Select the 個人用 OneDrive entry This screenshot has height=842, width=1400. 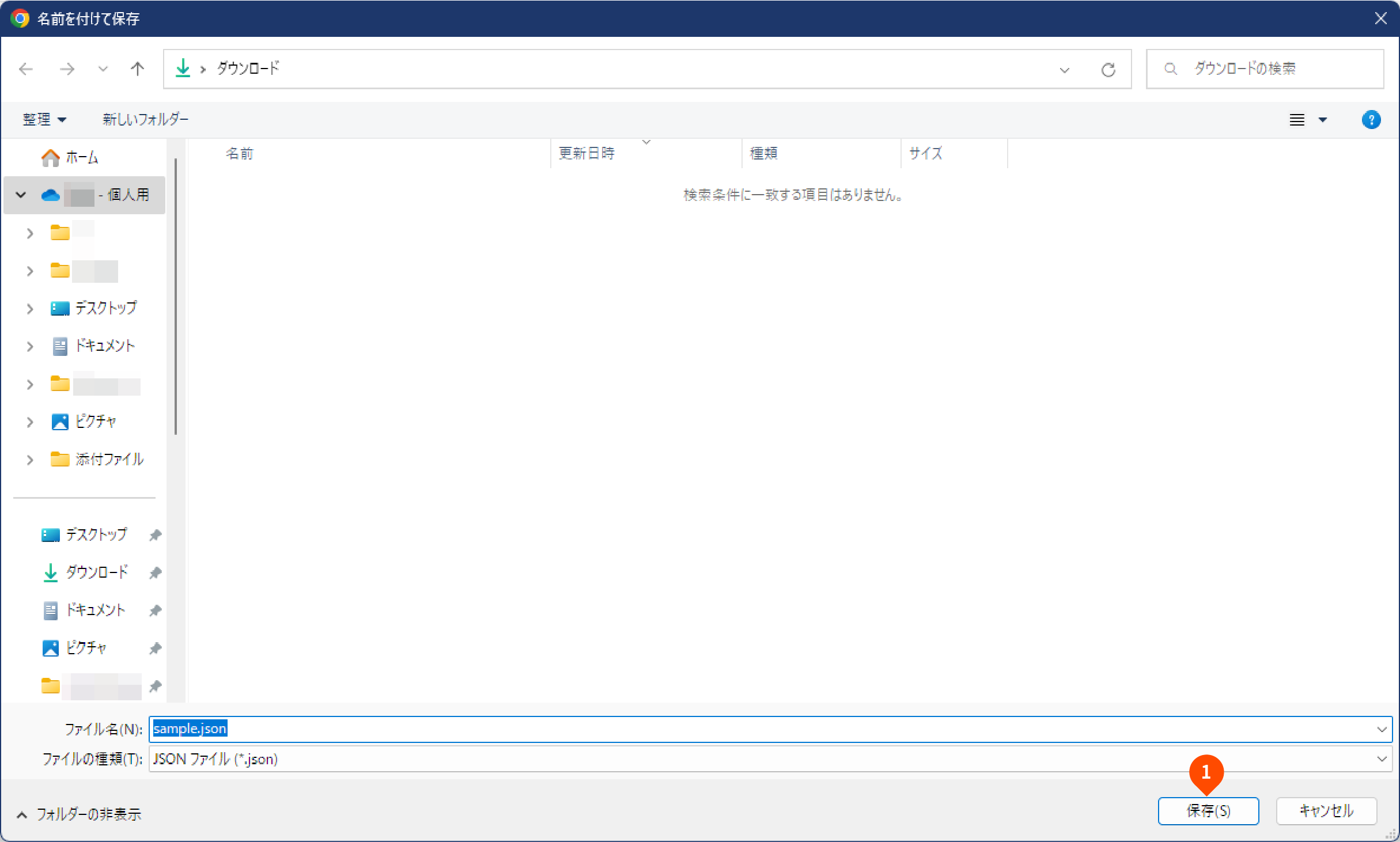point(84,195)
